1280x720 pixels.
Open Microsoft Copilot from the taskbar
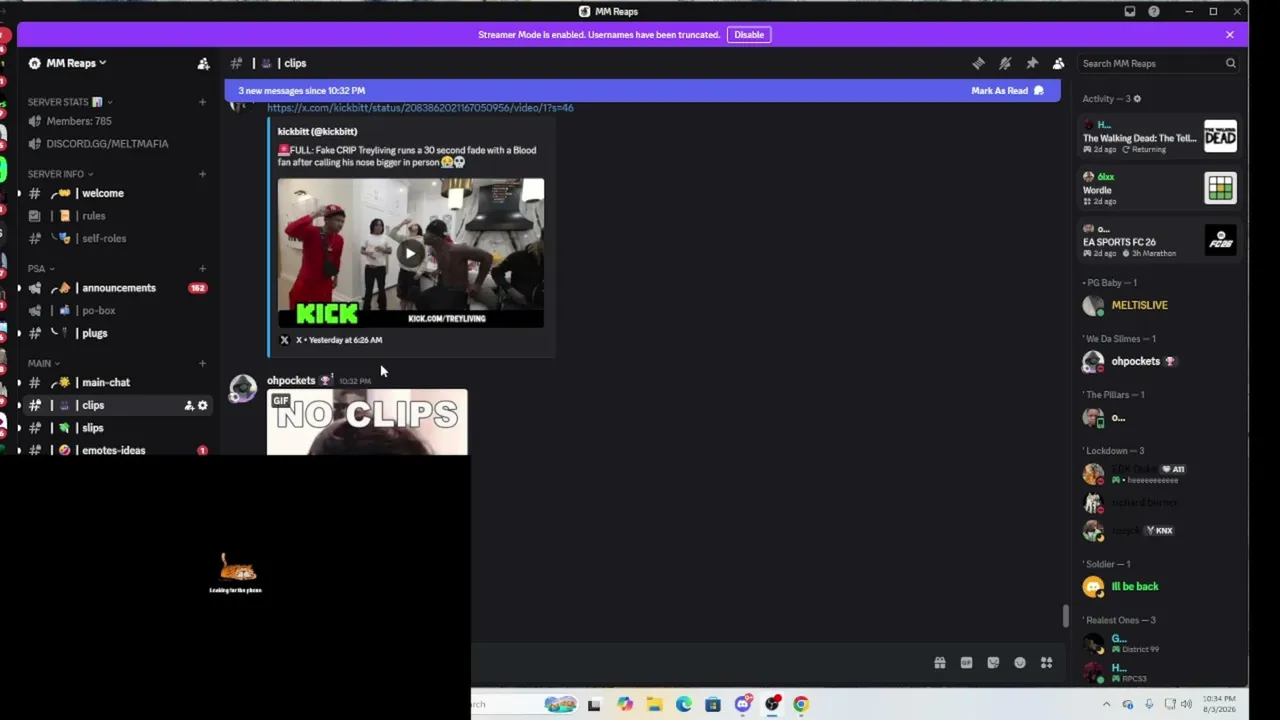coord(625,705)
